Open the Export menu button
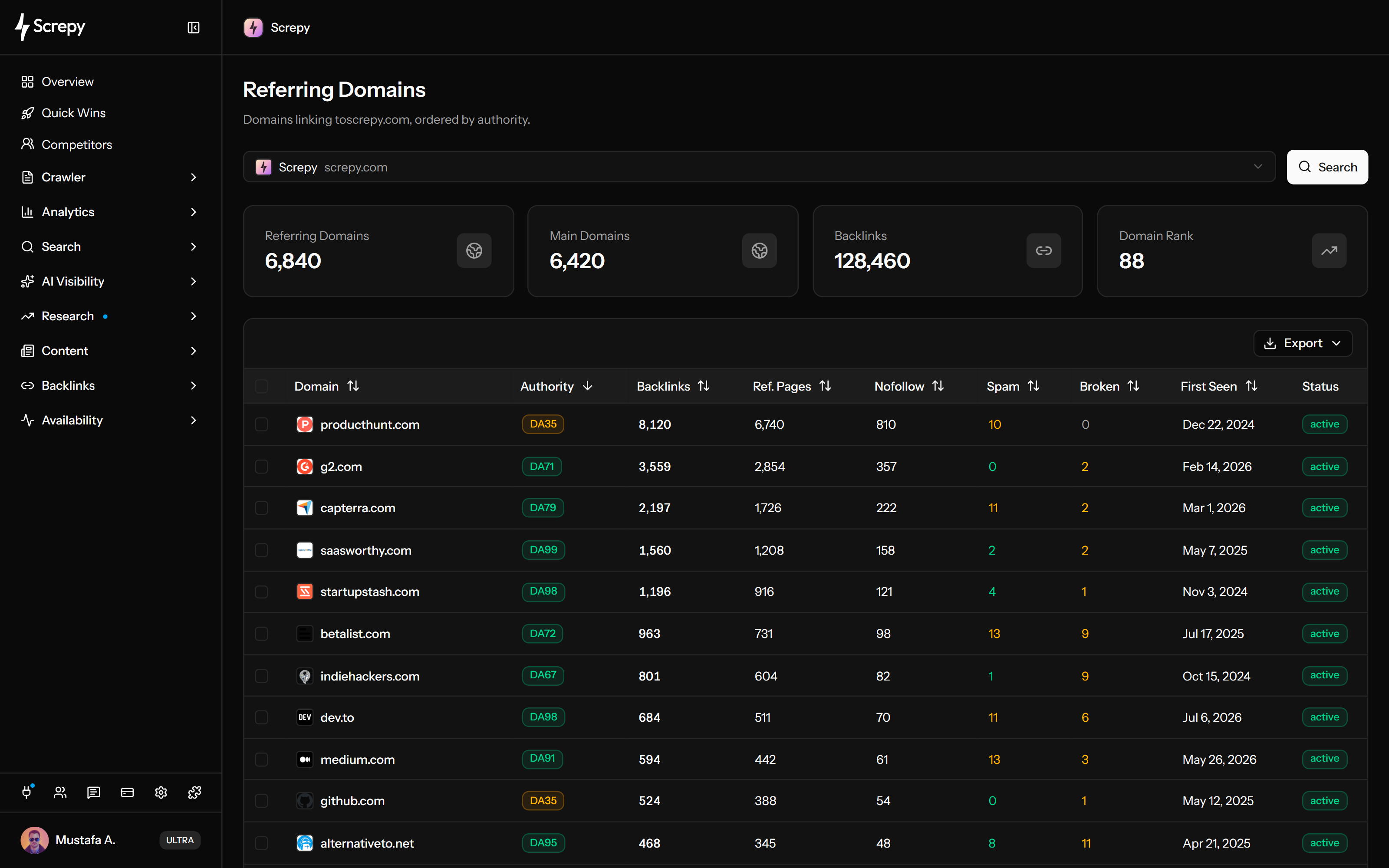The image size is (1389, 868). click(x=1302, y=343)
